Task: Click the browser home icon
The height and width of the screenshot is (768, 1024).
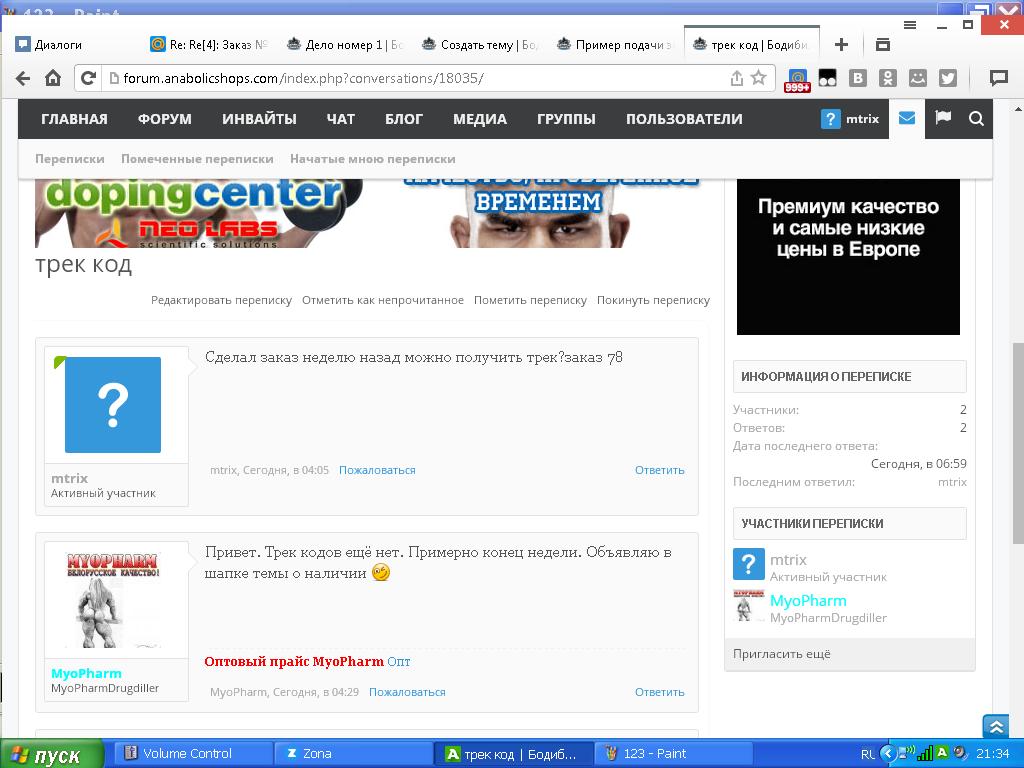Action: pos(53,78)
